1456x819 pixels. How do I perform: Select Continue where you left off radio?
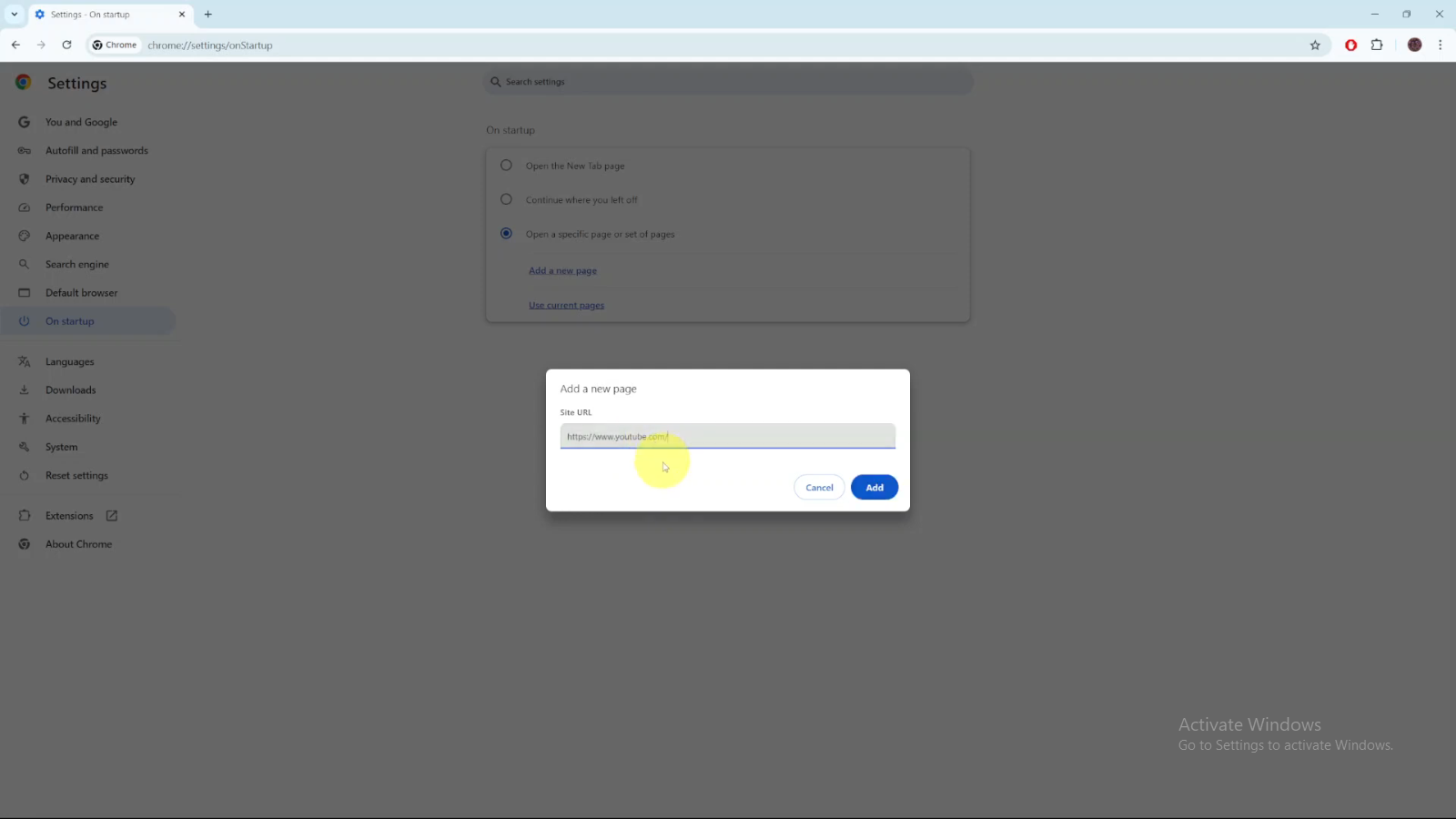[x=506, y=199]
